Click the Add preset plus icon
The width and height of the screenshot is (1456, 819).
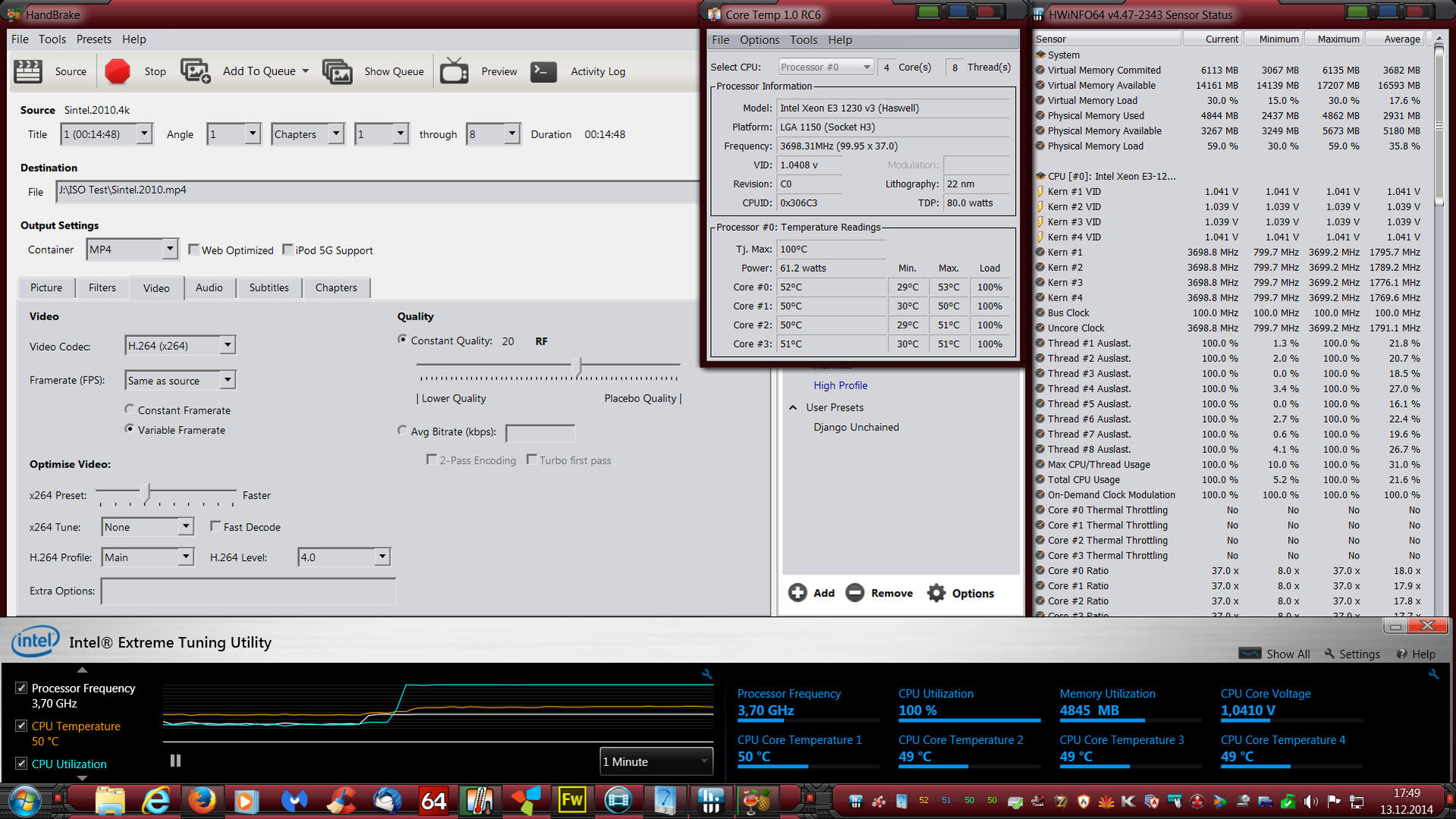(x=797, y=593)
